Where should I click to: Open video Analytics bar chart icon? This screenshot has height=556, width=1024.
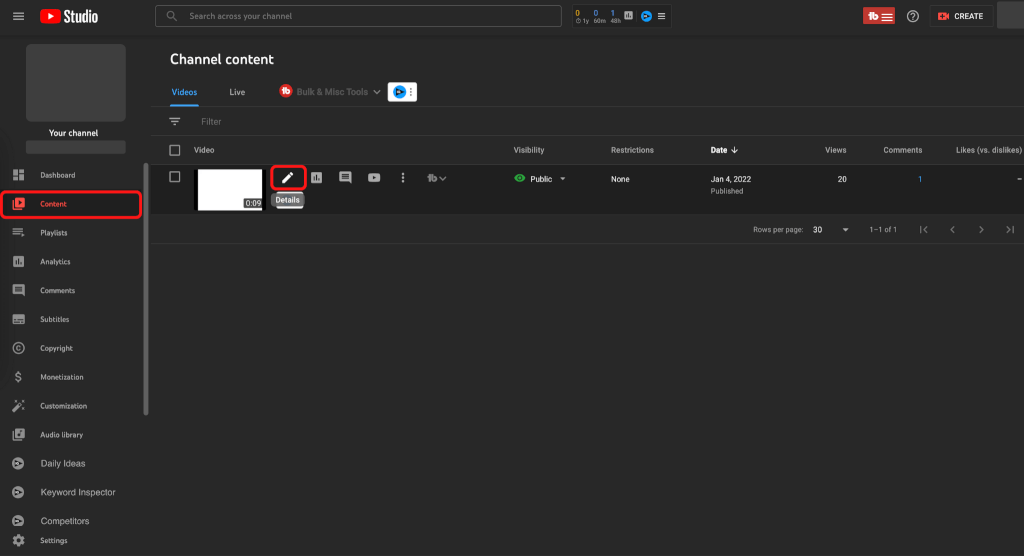(x=316, y=178)
